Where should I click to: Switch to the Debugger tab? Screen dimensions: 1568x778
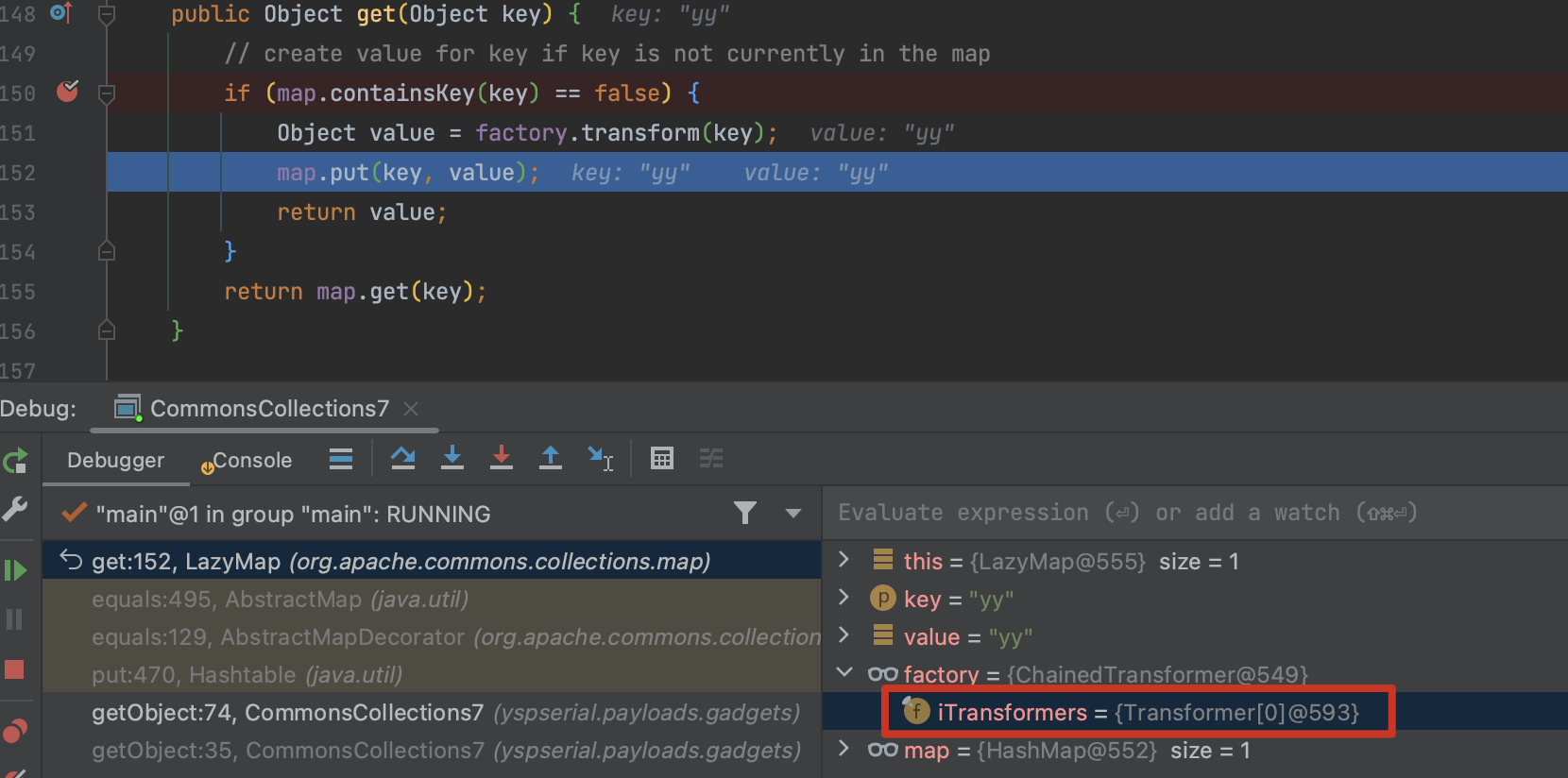click(115, 460)
